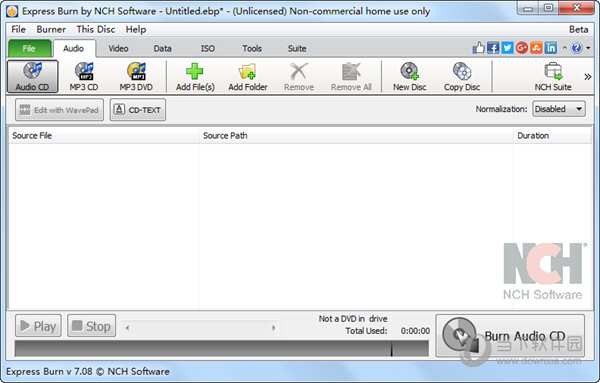Open the File menu
600x383 pixels.
click(x=18, y=29)
